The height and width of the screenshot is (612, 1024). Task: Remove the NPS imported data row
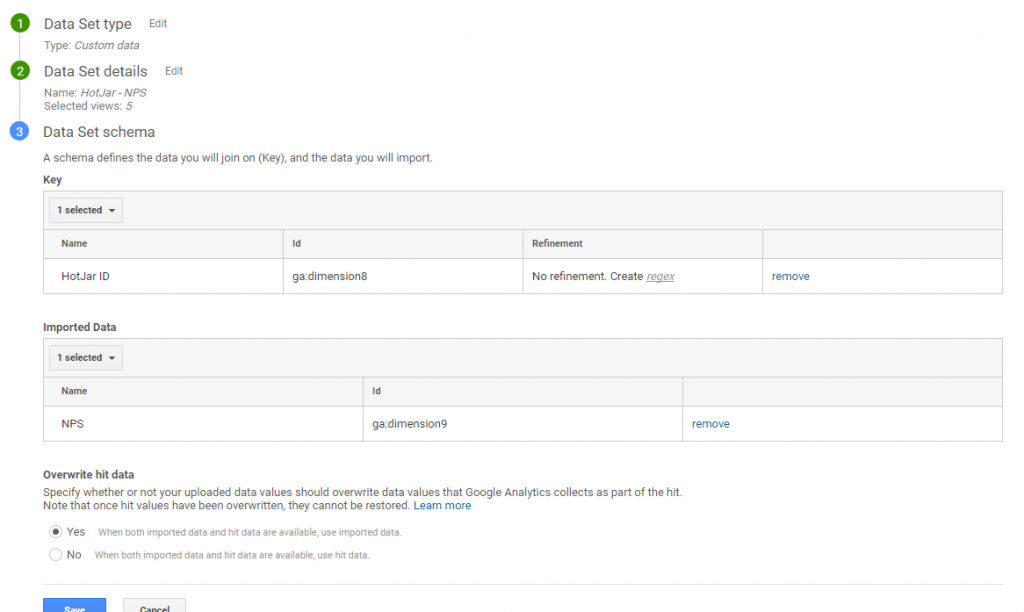711,424
